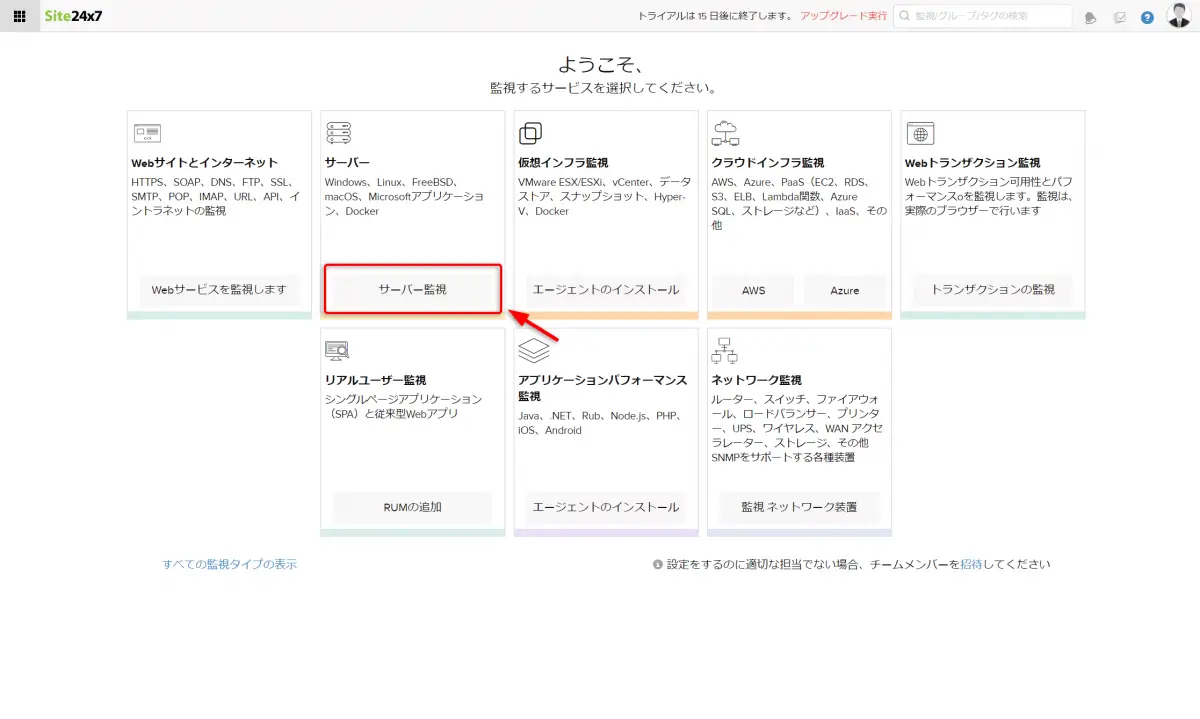Click the Webサイトとインターネット card icon

tap(147, 133)
